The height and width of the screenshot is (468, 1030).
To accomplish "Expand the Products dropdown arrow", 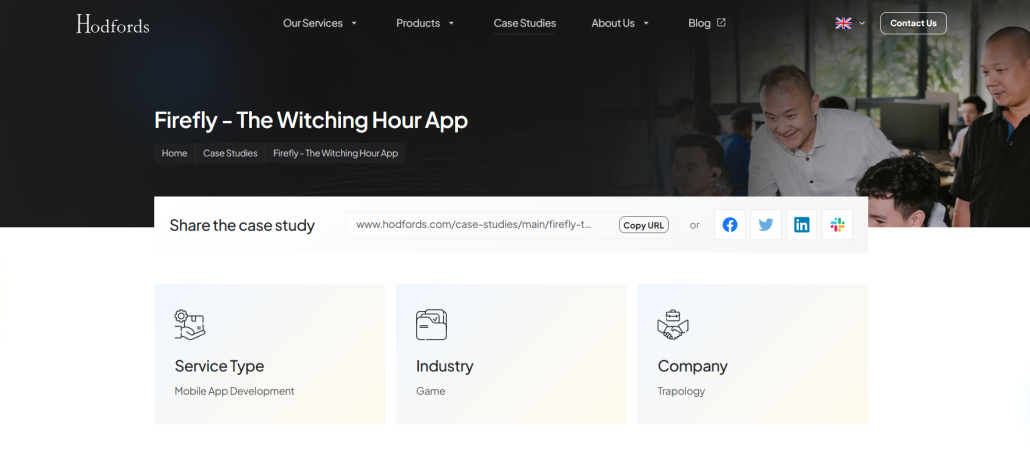I will pyautogui.click(x=451, y=23).
